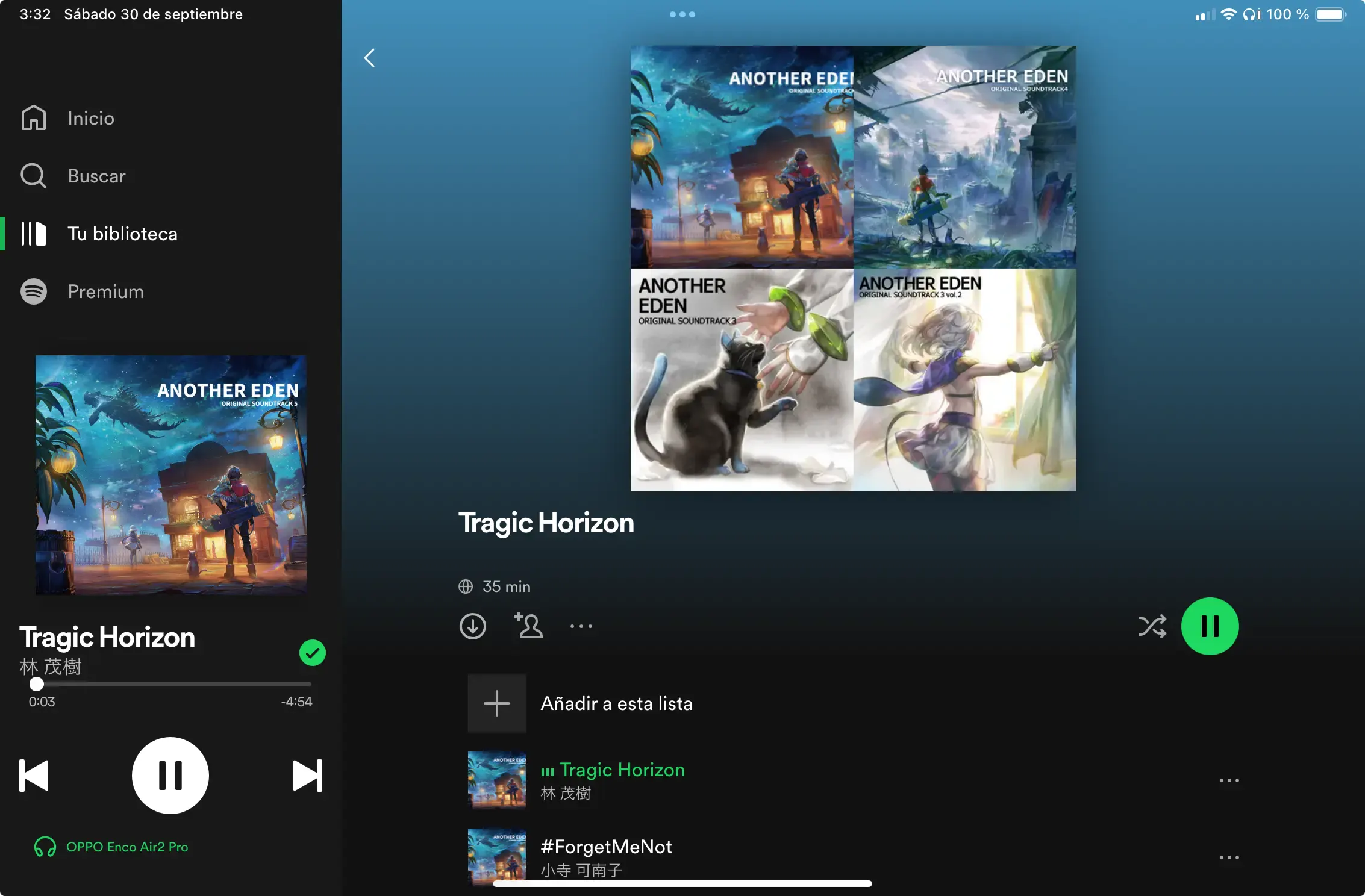
Task: Invite collaborators with the add-user icon
Action: click(528, 626)
